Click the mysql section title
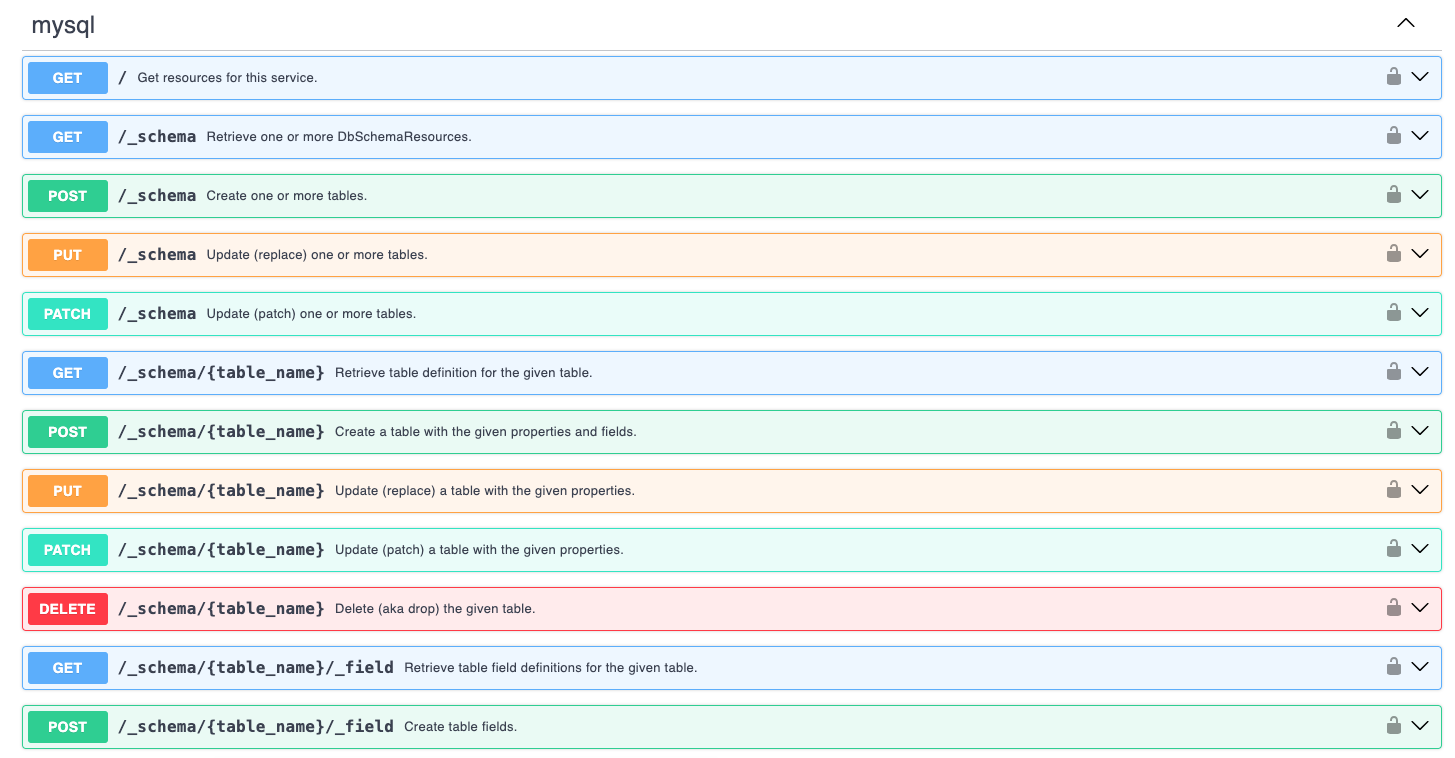Image resolution: width=1455 pixels, height=758 pixels. point(64,24)
